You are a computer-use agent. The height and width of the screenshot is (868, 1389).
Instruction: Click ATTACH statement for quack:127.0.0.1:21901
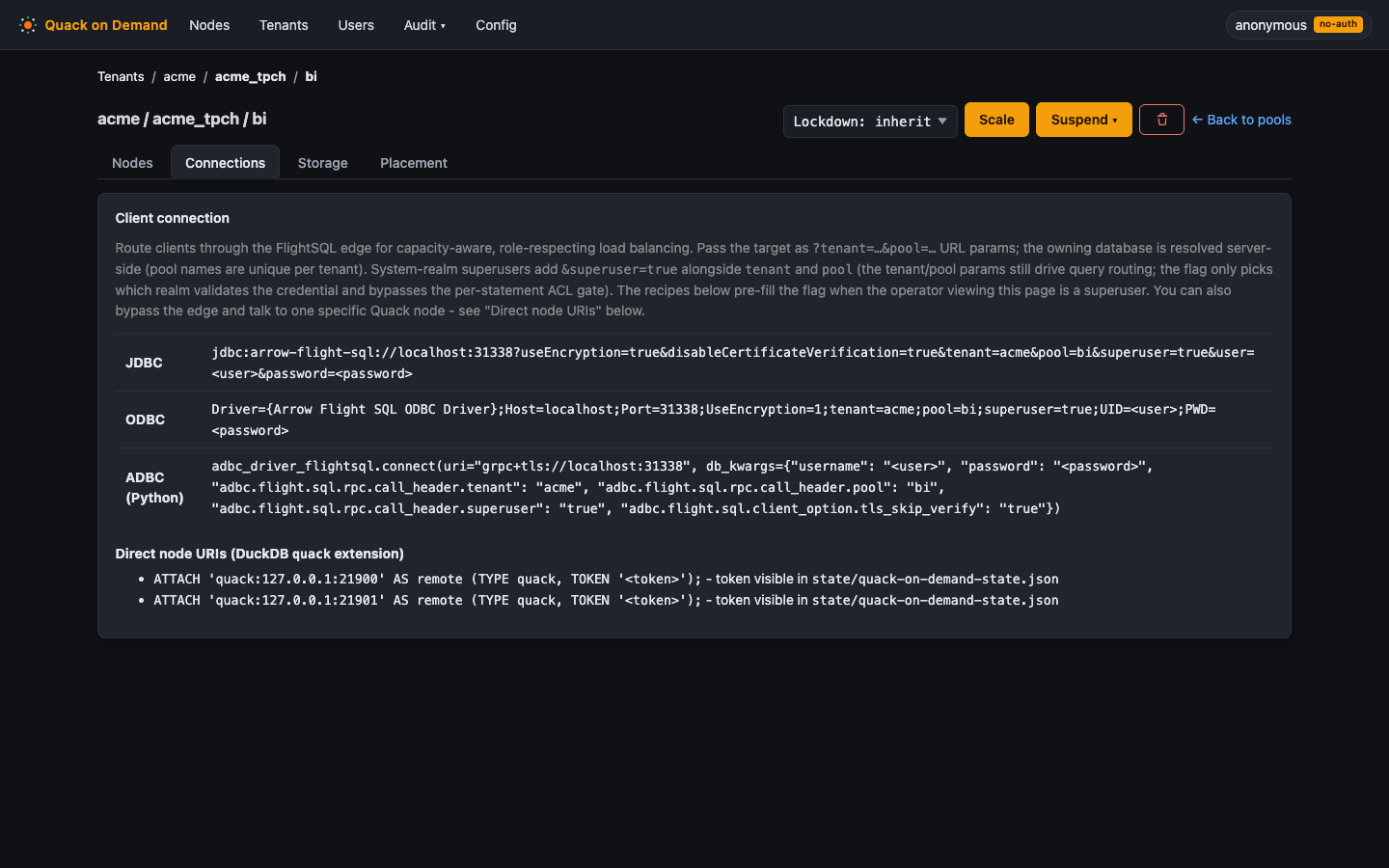click(x=427, y=600)
